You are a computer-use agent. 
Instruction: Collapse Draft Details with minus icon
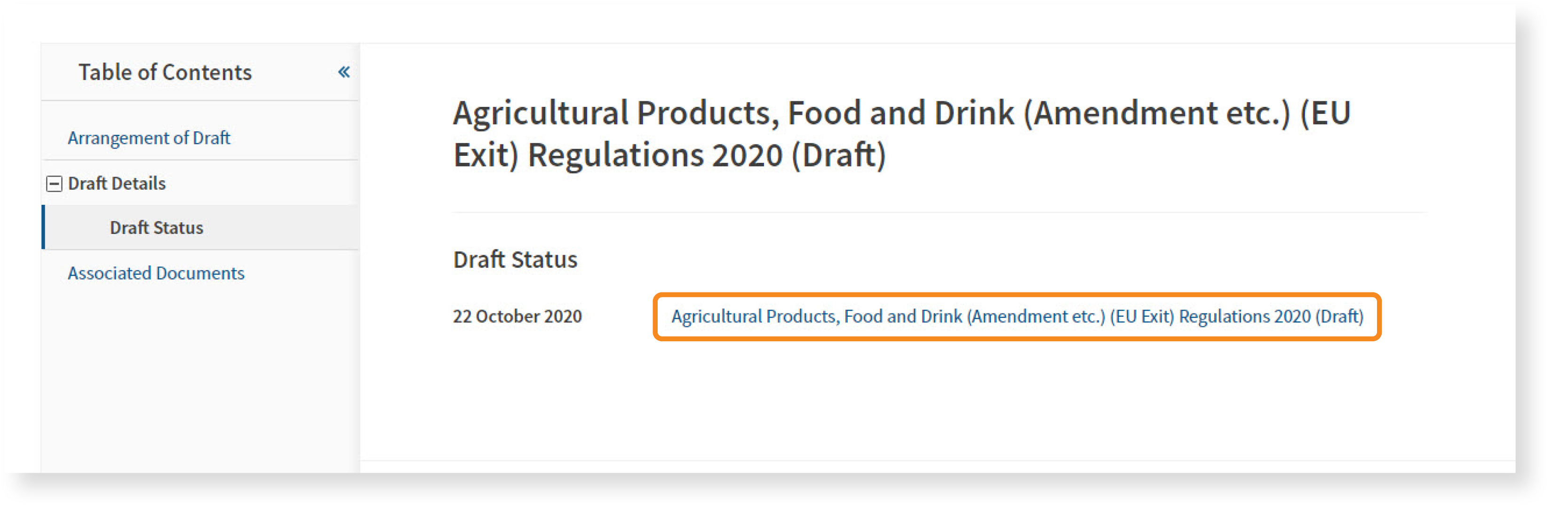click(54, 184)
